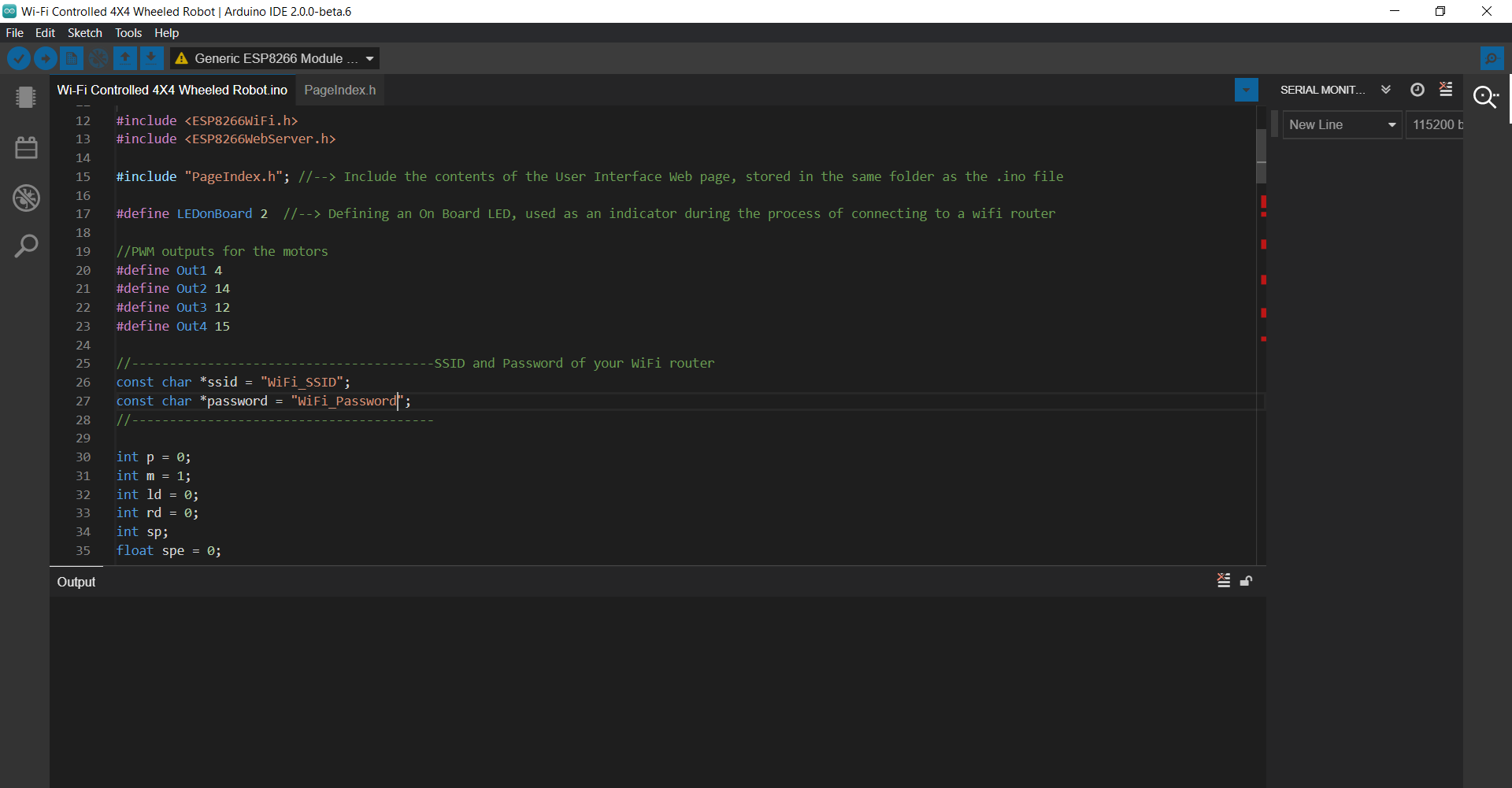The height and width of the screenshot is (788, 1512).
Task: Toggle autoscroll lock in the Output panel
Action: tap(1247, 580)
